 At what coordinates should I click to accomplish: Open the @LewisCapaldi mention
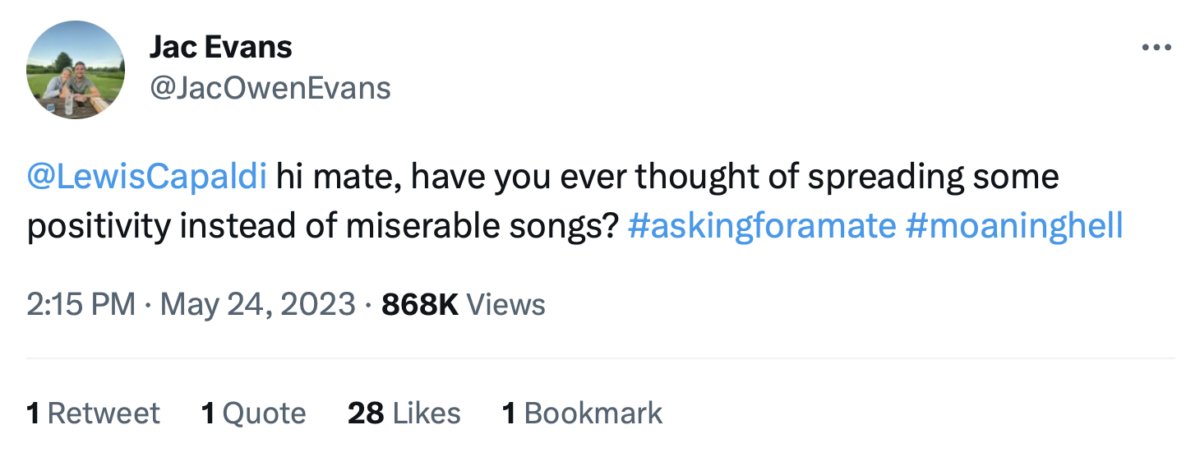pyautogui.click(x=147, y=179)
